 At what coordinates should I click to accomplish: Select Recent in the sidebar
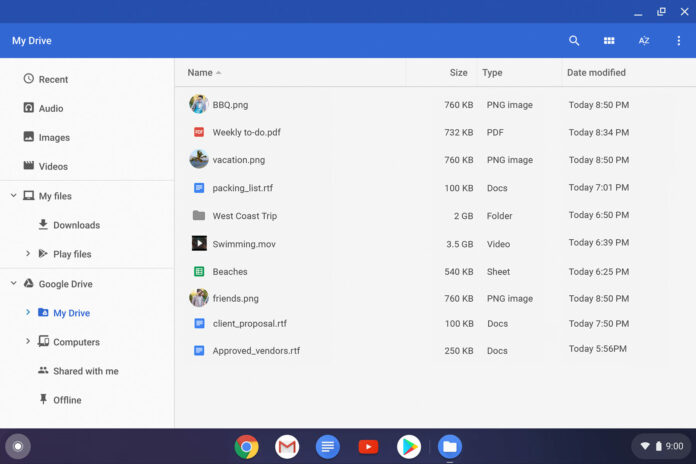pos(53,79)
